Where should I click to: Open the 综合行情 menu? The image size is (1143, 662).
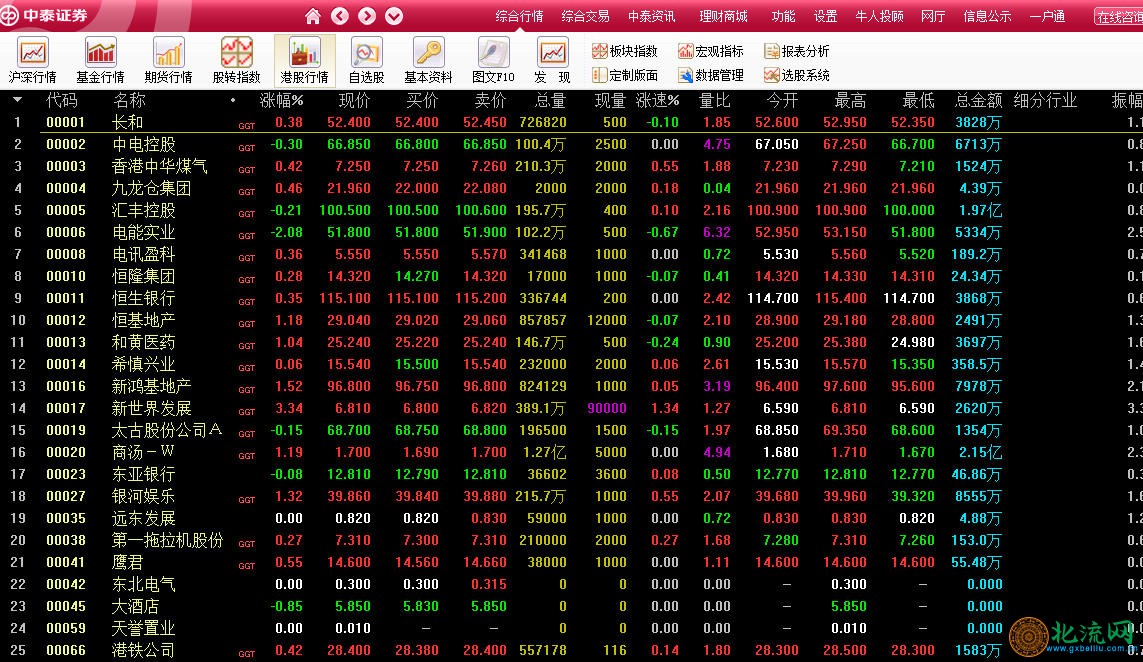click(x=519, y=16)
